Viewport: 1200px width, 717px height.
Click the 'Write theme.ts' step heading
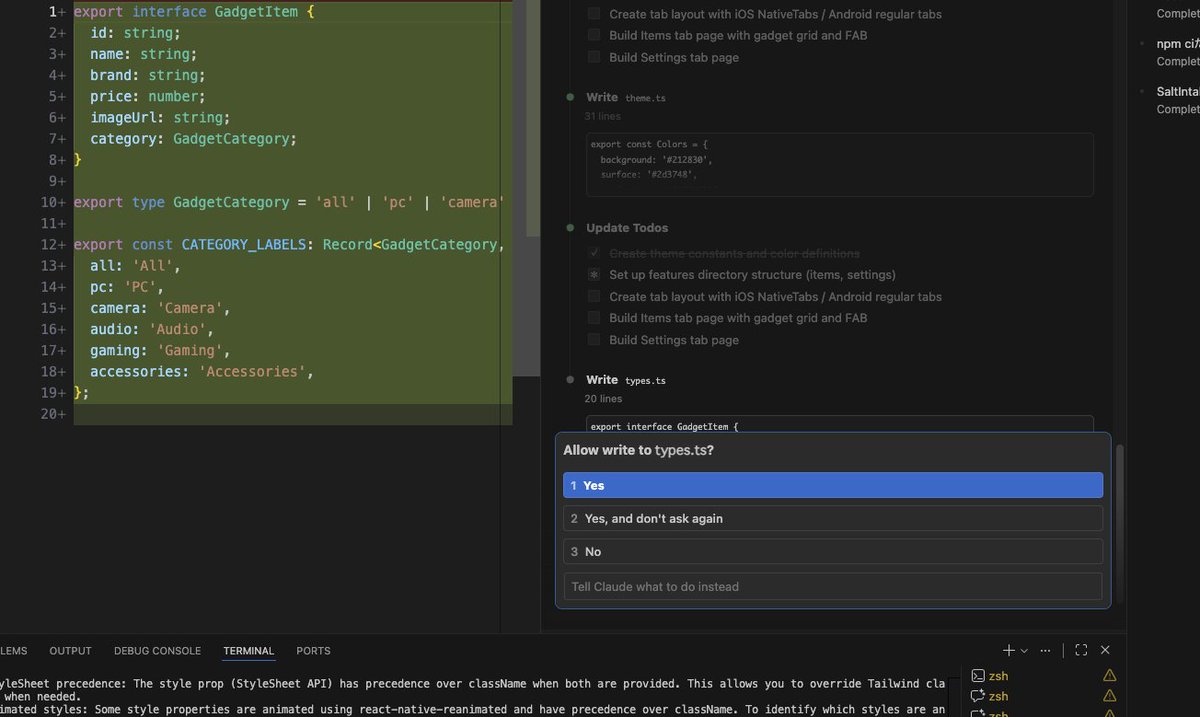[626, 98]
